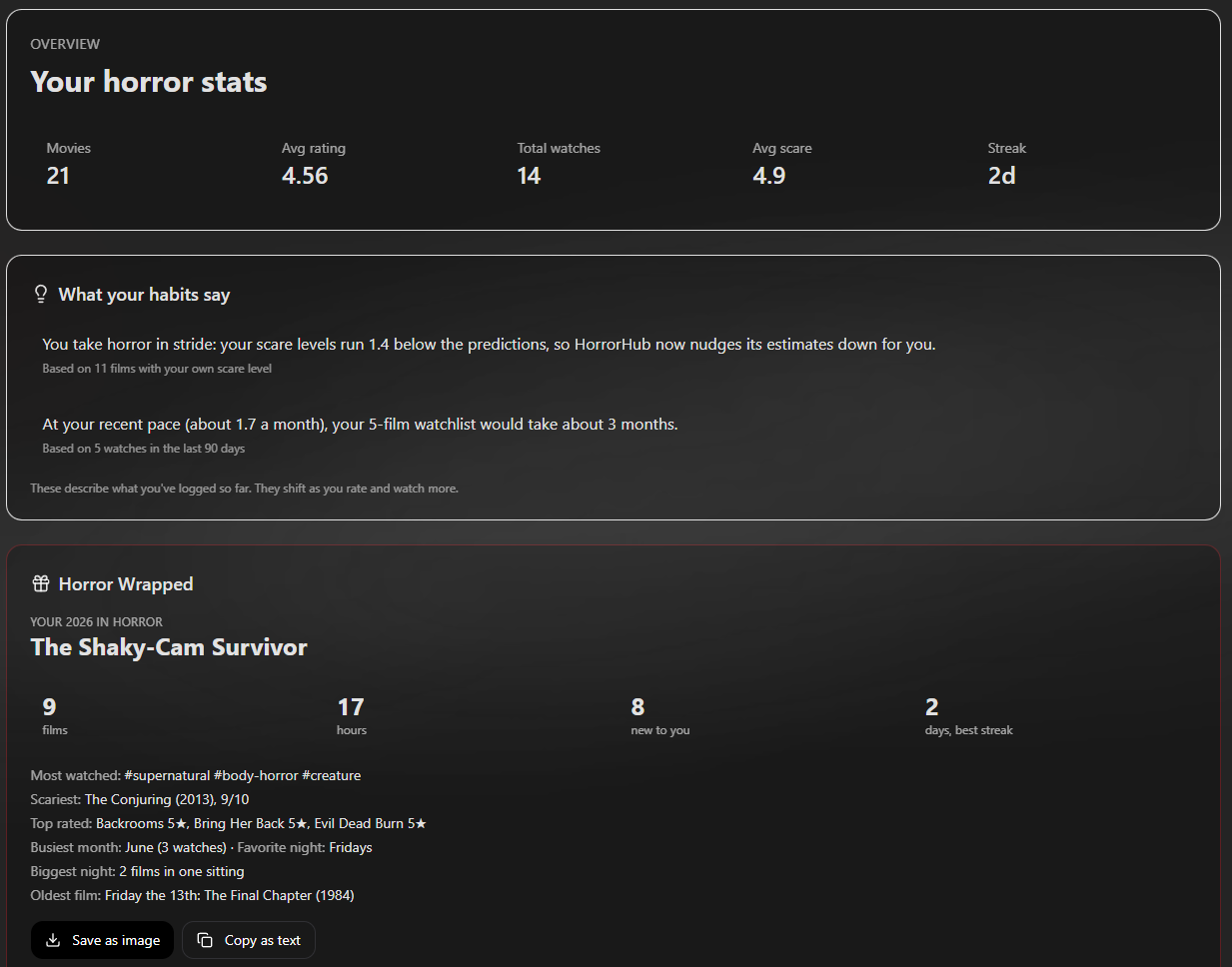This screenshot has height=967, width=1232.
Task: Click the recent pace watchlist insight sentence
Action: pyautogui.click(x=360, y=424)
